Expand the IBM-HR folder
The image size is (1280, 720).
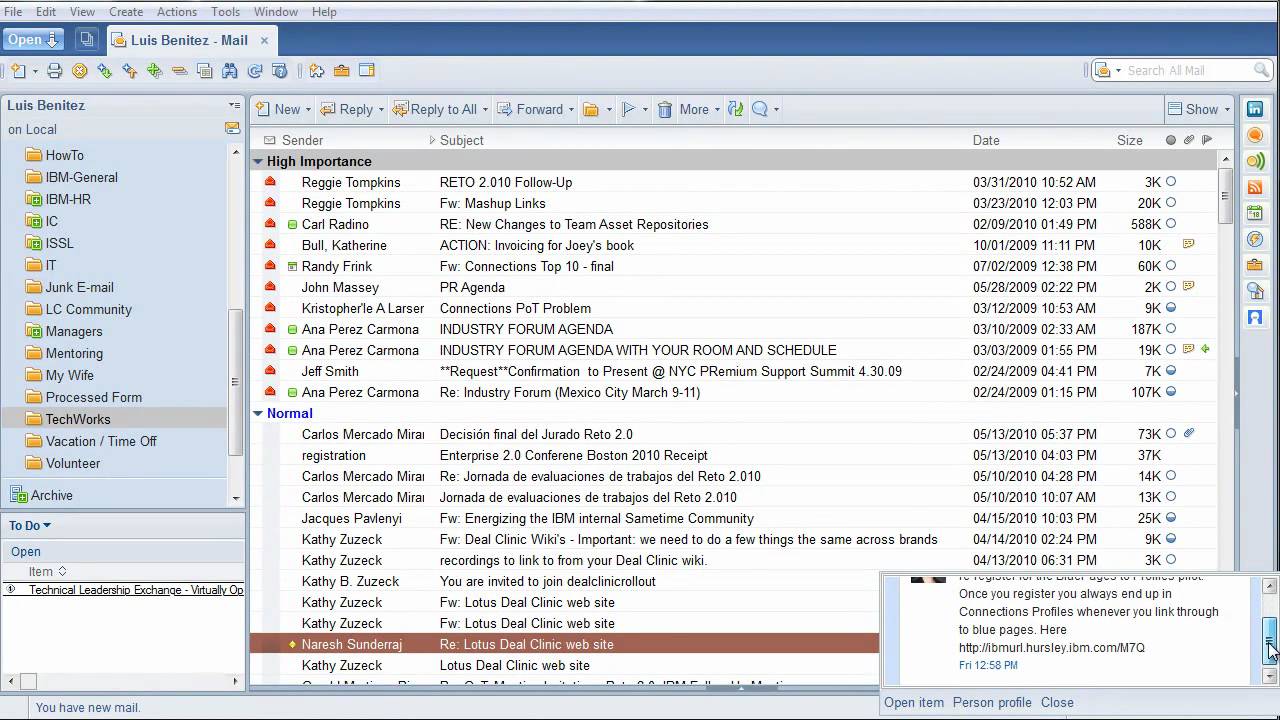pyautogui.click(x=34, y=199)
